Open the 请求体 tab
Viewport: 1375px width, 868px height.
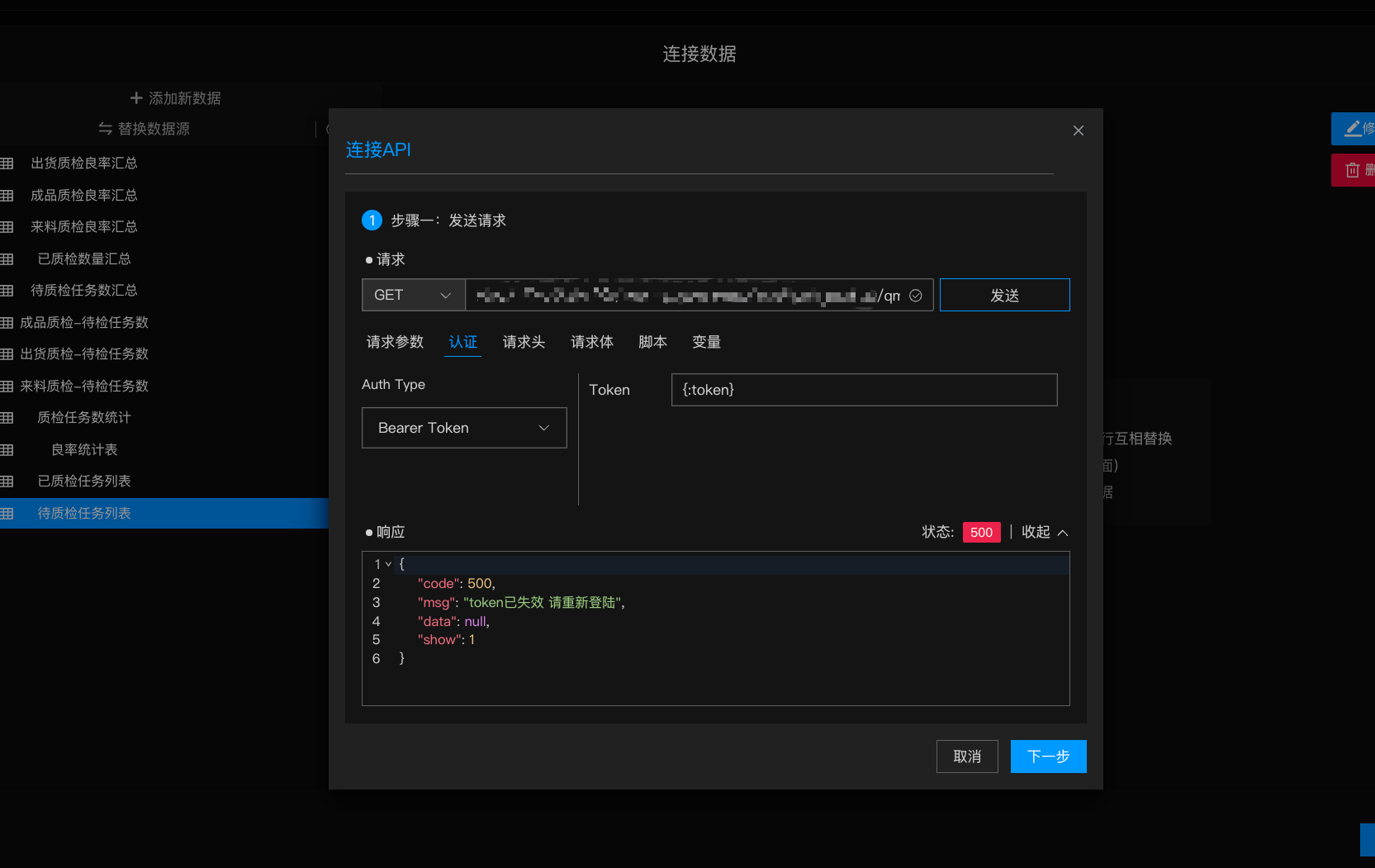click(x=591, y=342)
